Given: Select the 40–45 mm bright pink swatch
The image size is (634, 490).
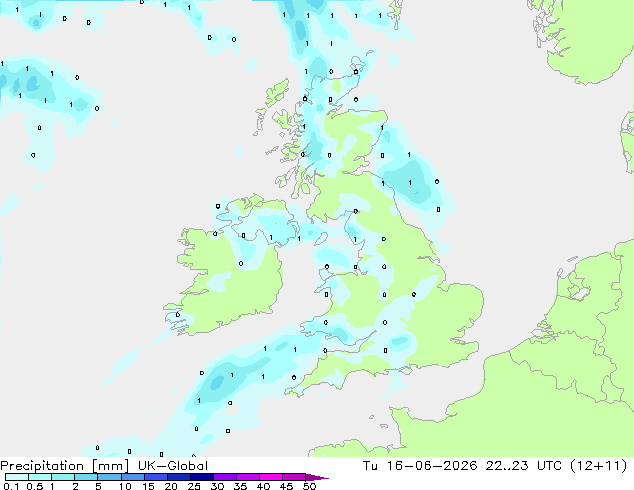Looking at the screenshot, I should click(271, 477).
